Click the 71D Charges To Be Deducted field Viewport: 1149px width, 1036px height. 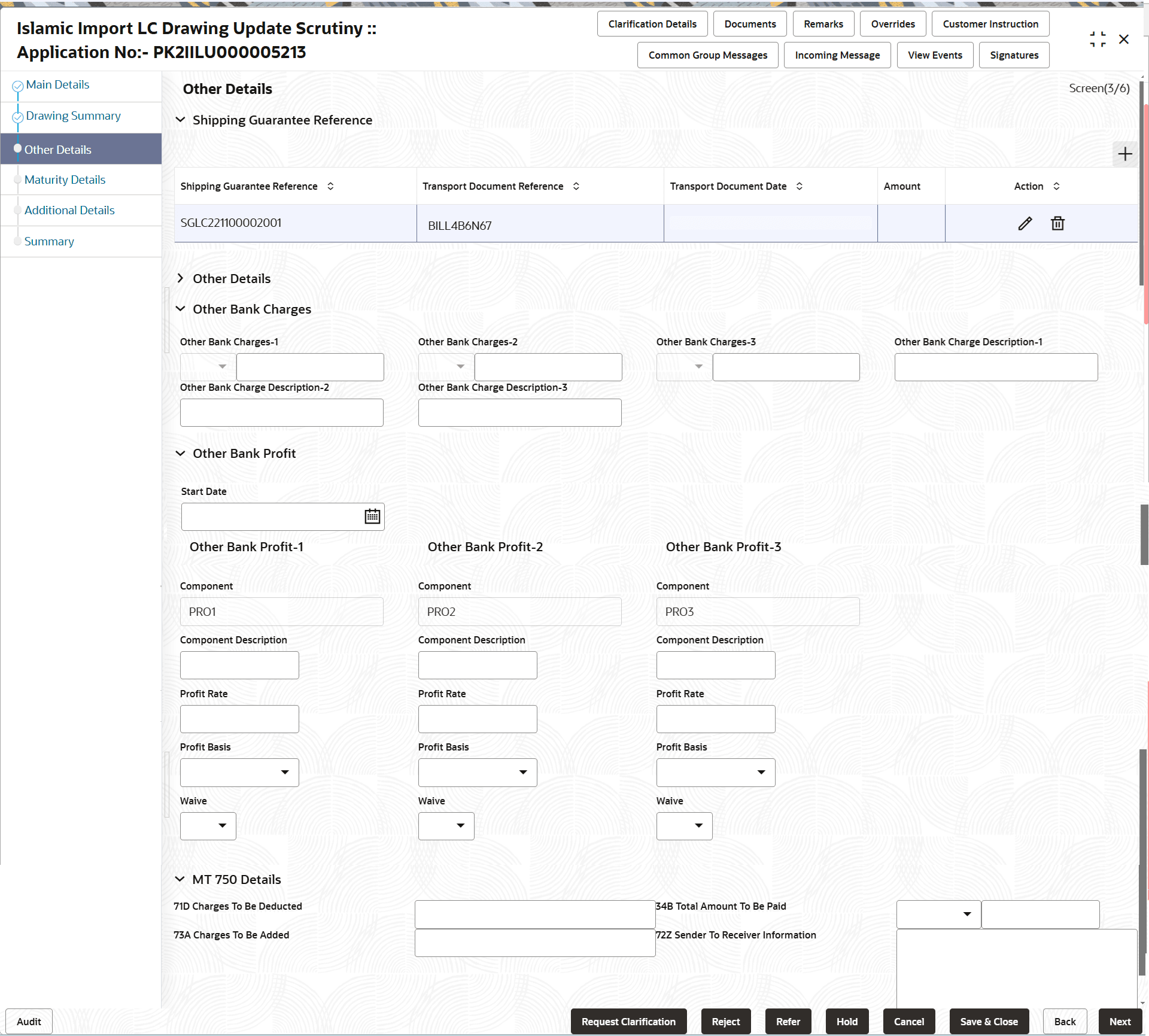pos(534,914)
